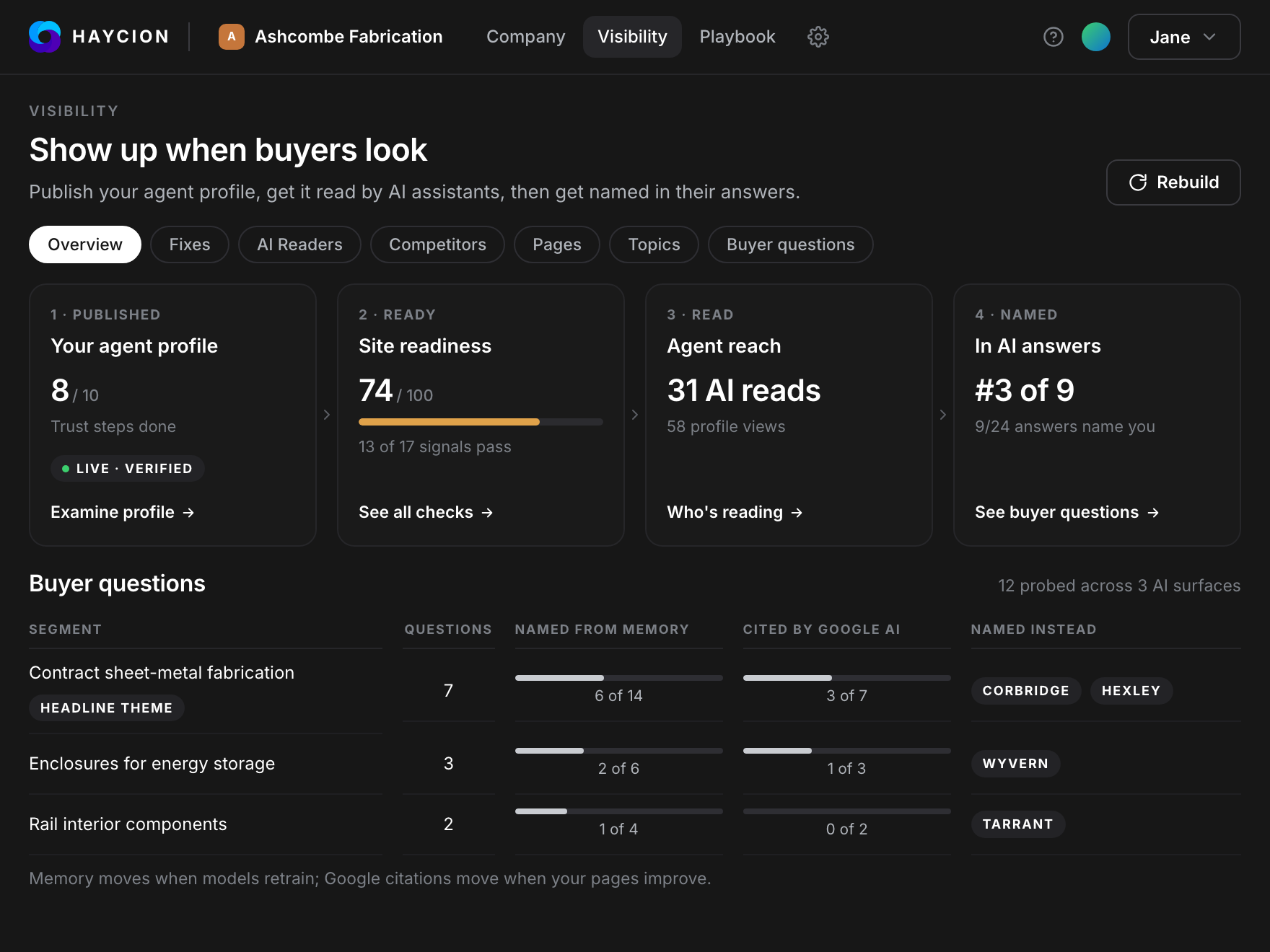Click the gradient user avatar
Viewport: 1270px width, 952px height.
(1095, 37)
